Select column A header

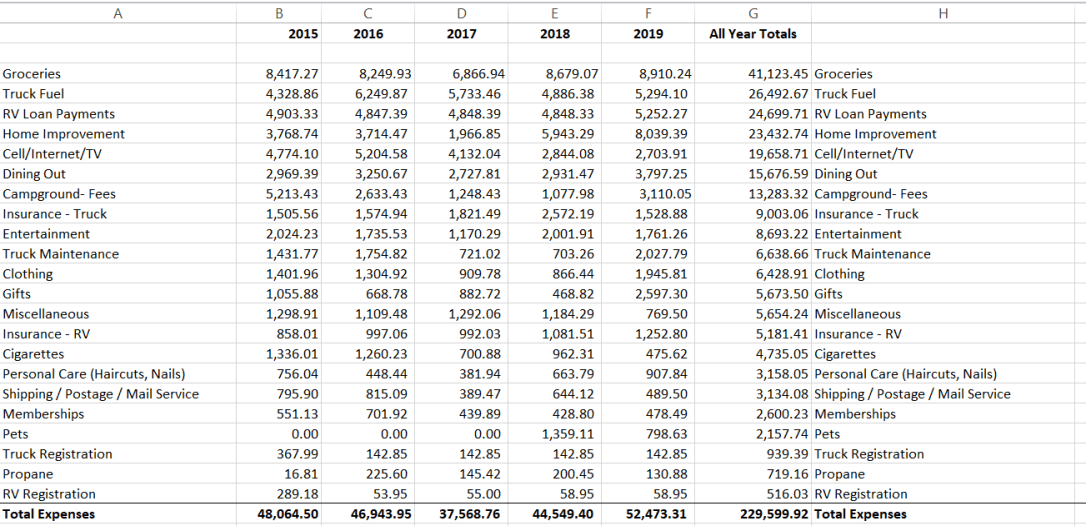pyautogui.click(x=118, y=13)
